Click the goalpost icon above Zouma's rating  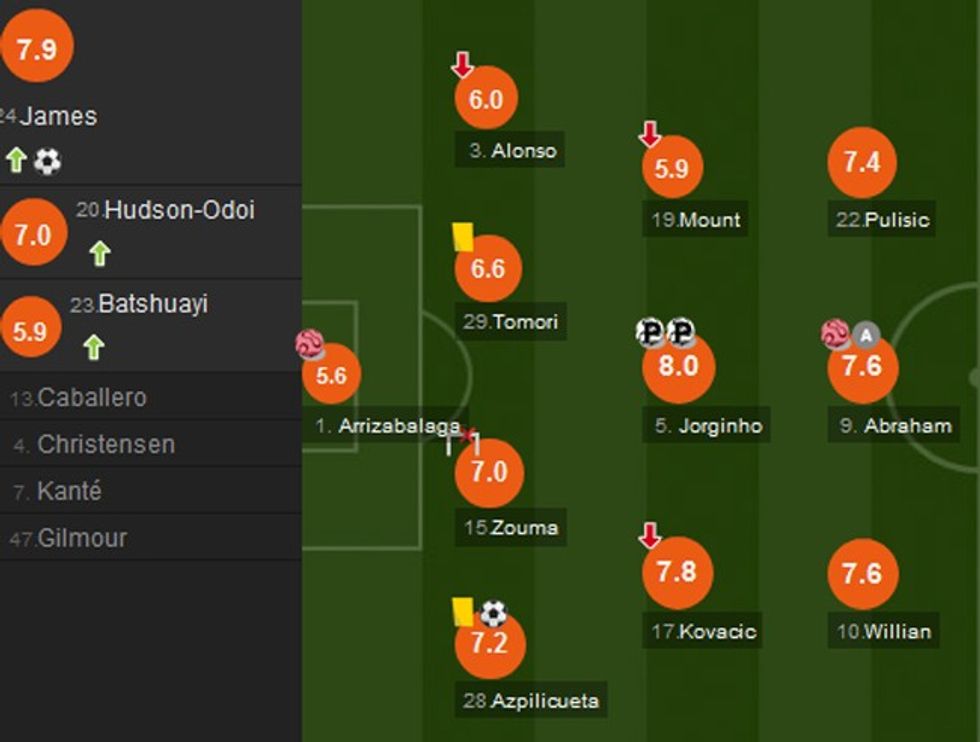(x=464, y=440)
